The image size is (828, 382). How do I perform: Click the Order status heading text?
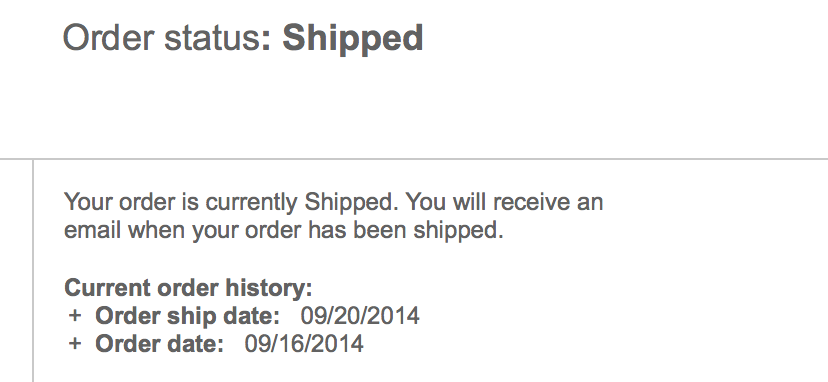[162, 38]
